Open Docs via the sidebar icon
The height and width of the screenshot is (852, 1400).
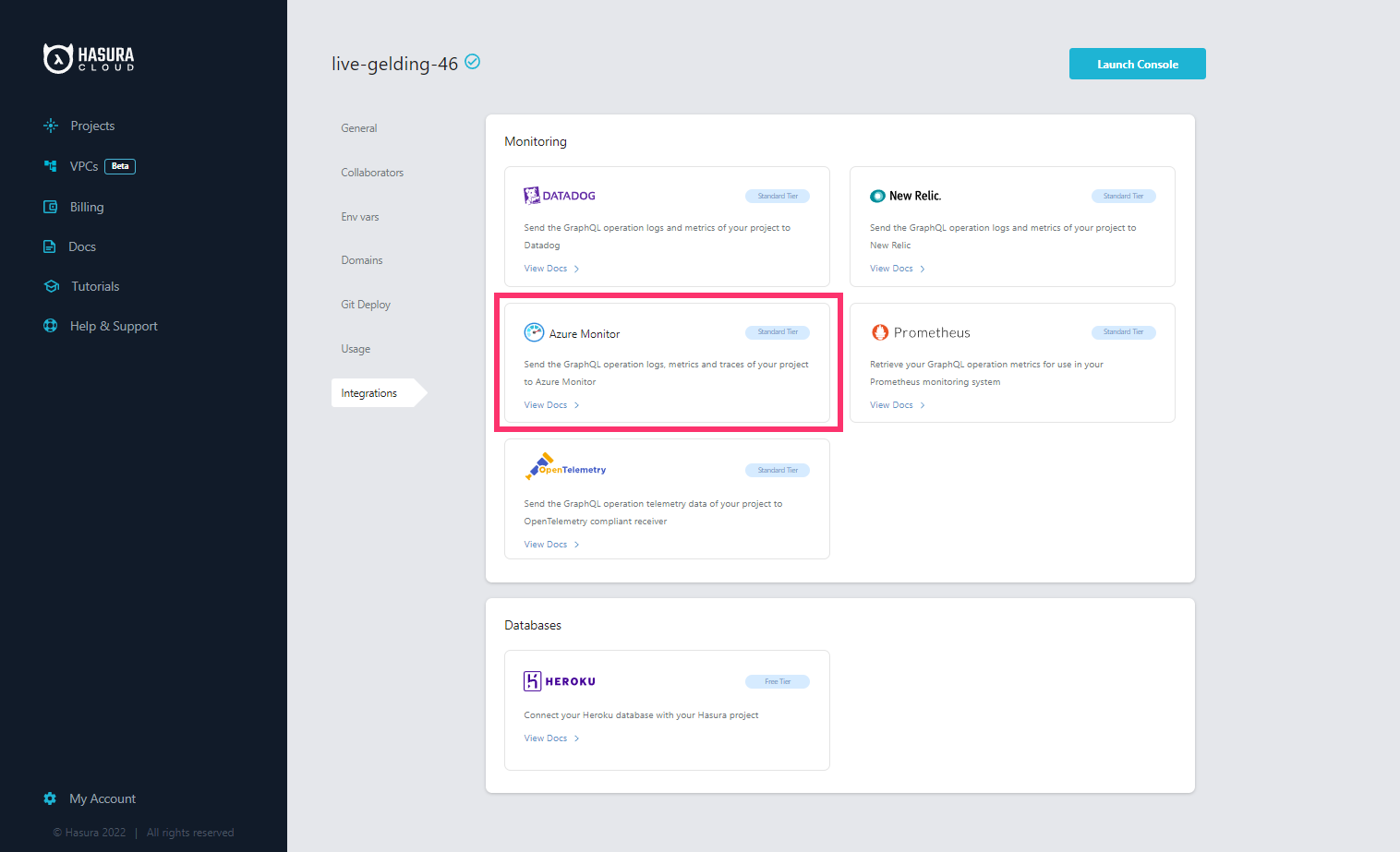pyautogui.click(x=50, y=246)
